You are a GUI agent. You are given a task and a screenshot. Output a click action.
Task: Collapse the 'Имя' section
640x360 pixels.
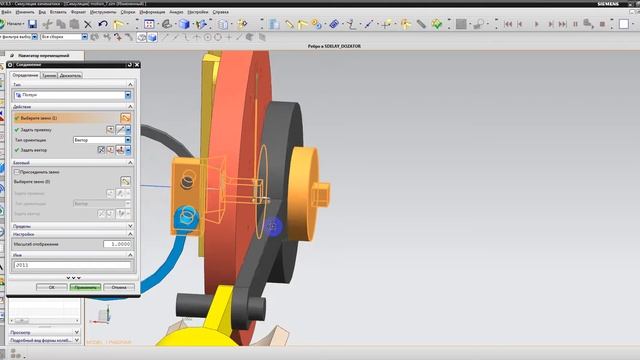130,255
